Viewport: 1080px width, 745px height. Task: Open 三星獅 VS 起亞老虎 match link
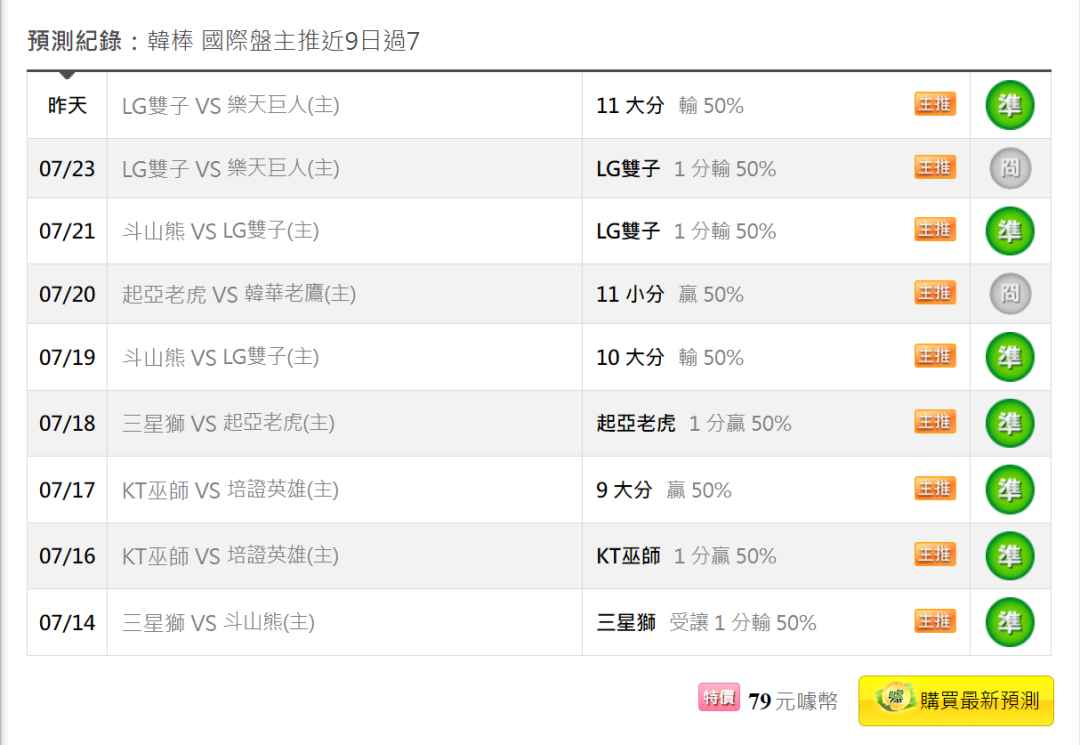tap(228, 423)
